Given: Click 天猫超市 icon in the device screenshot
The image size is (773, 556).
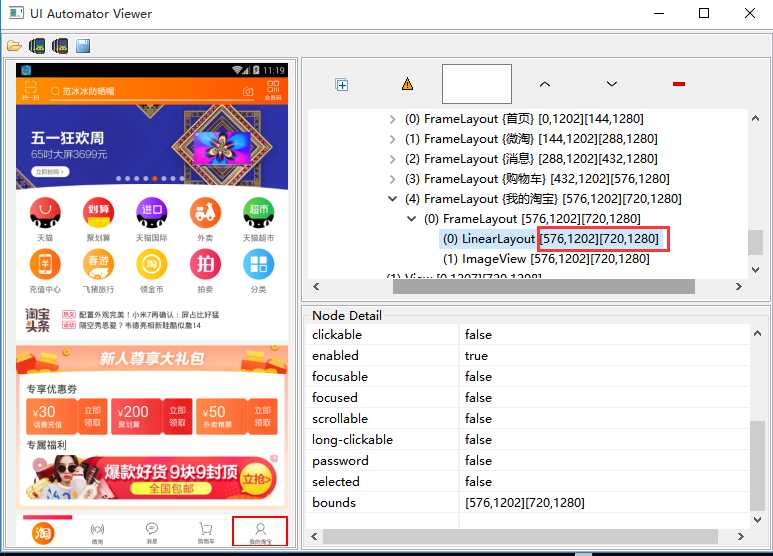Looking at the screenshot, I should coord(258,212).
